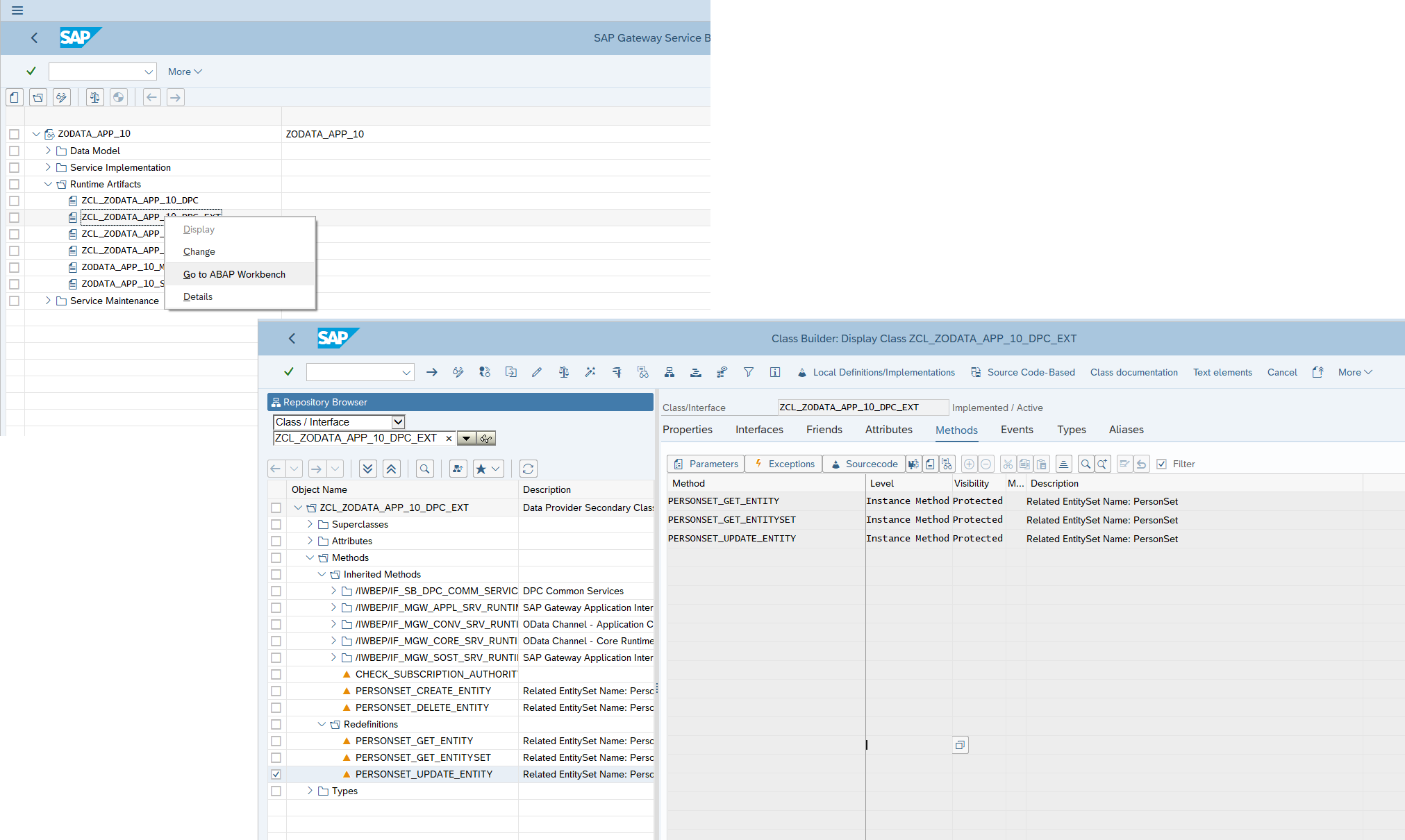Click the Delete row minus icon in Methods toolbar

pyautogui.click(x=986, y=464)
